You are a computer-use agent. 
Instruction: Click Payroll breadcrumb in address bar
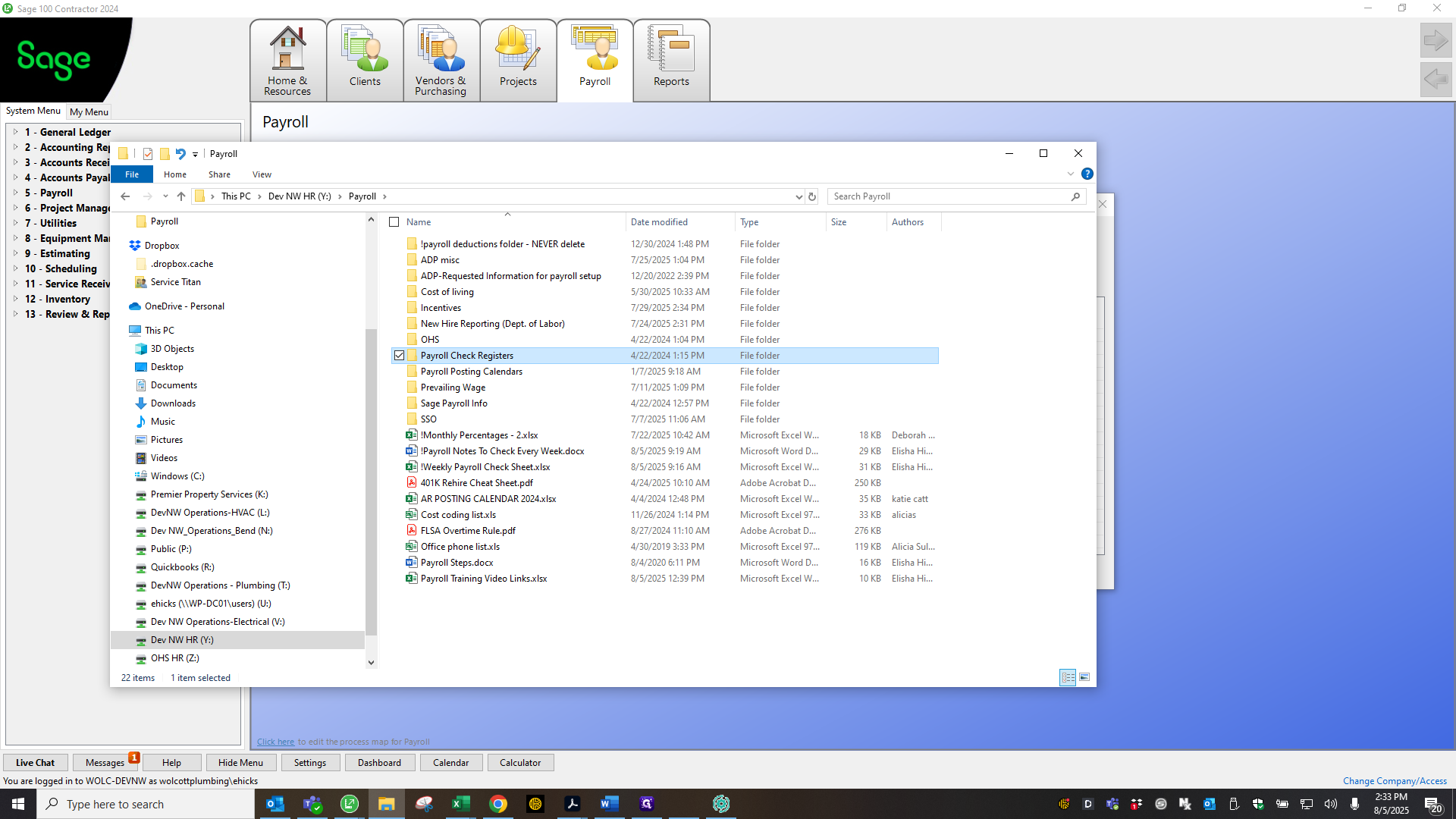click(x=362, y=196)
